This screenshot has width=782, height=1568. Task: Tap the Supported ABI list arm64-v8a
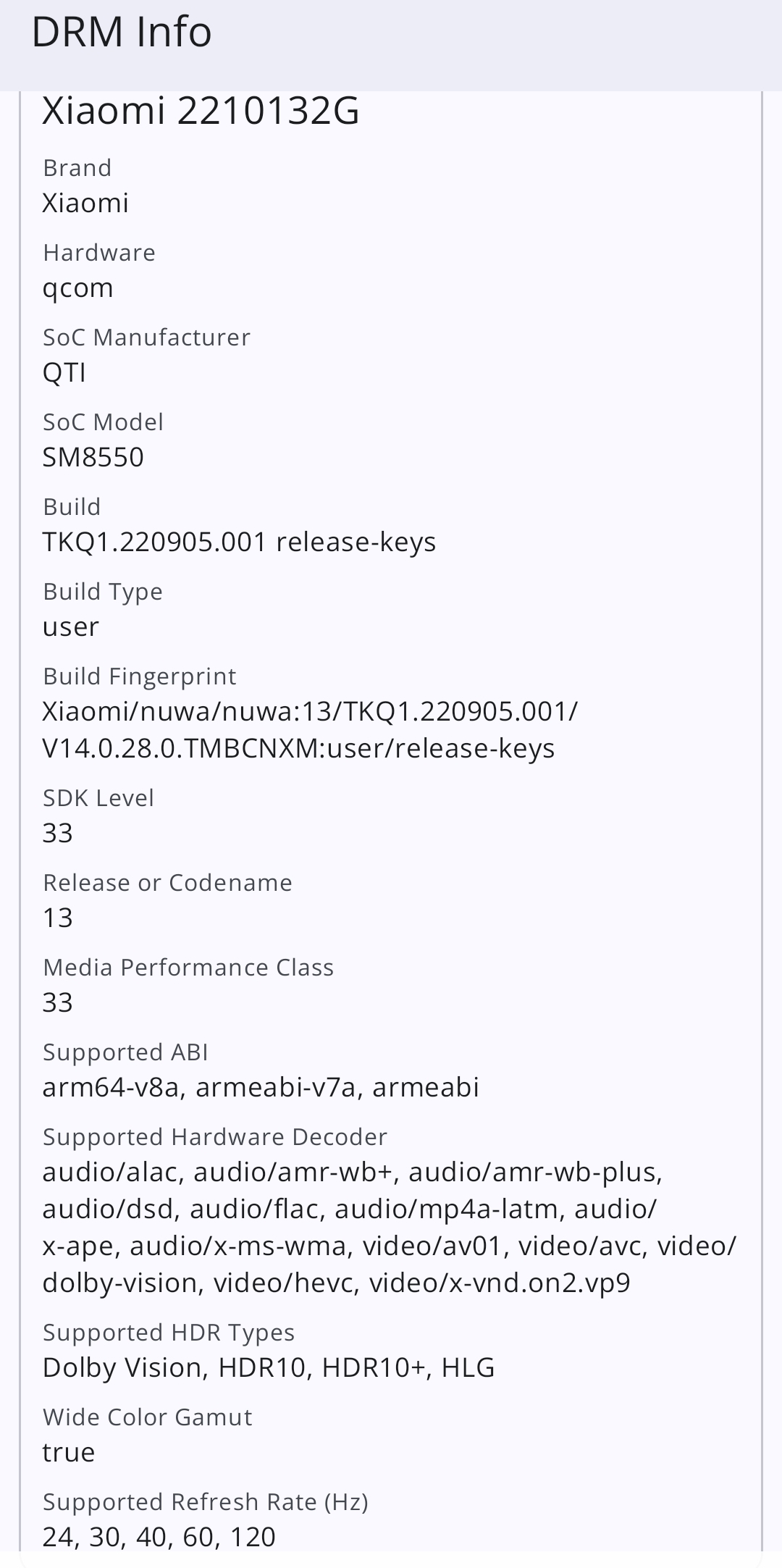click(261, 1087)
